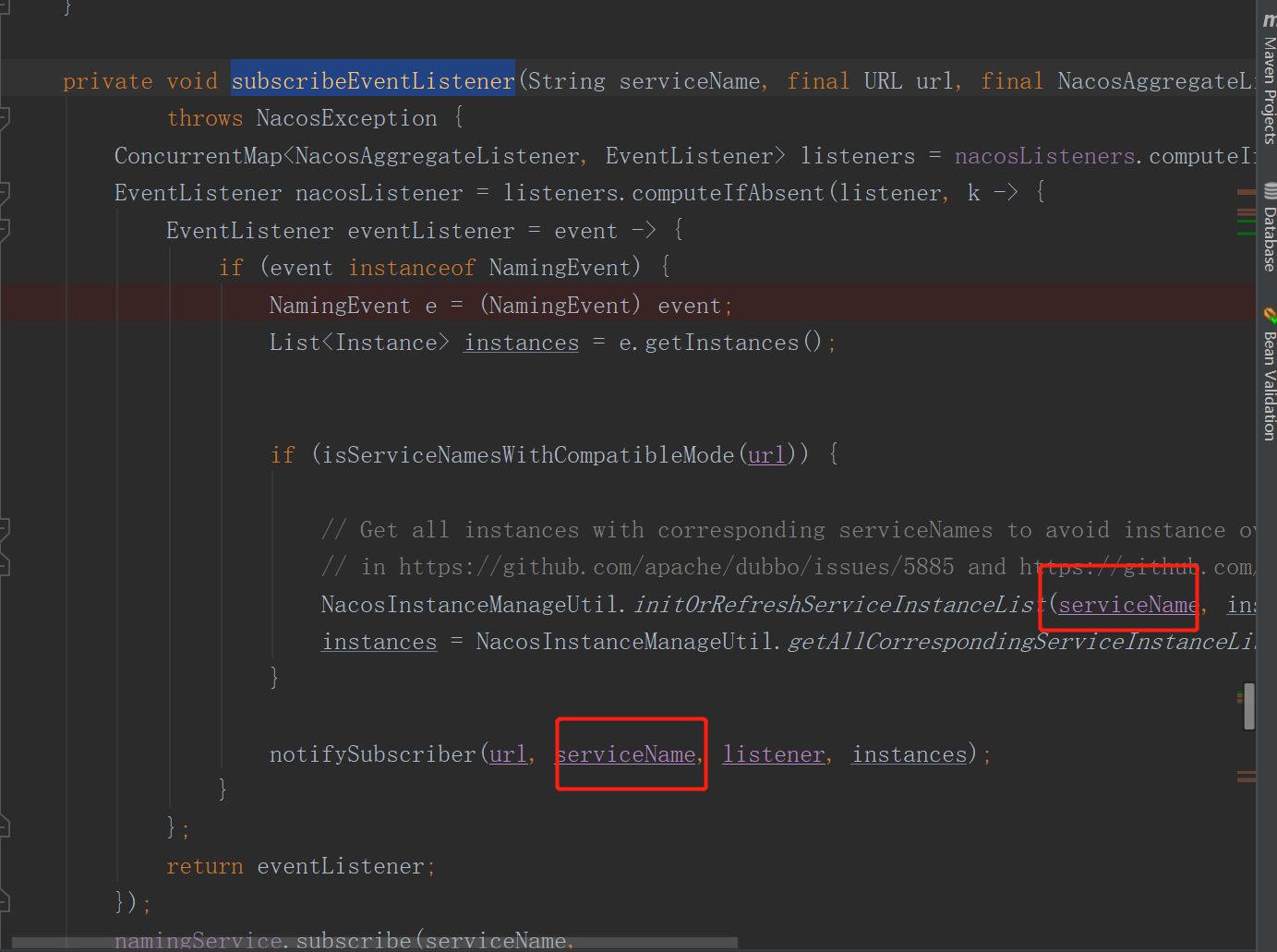Click fold end marker on '};' line
The width and height of the screenshot is (1277, 952).
click(x=5, y=825)
